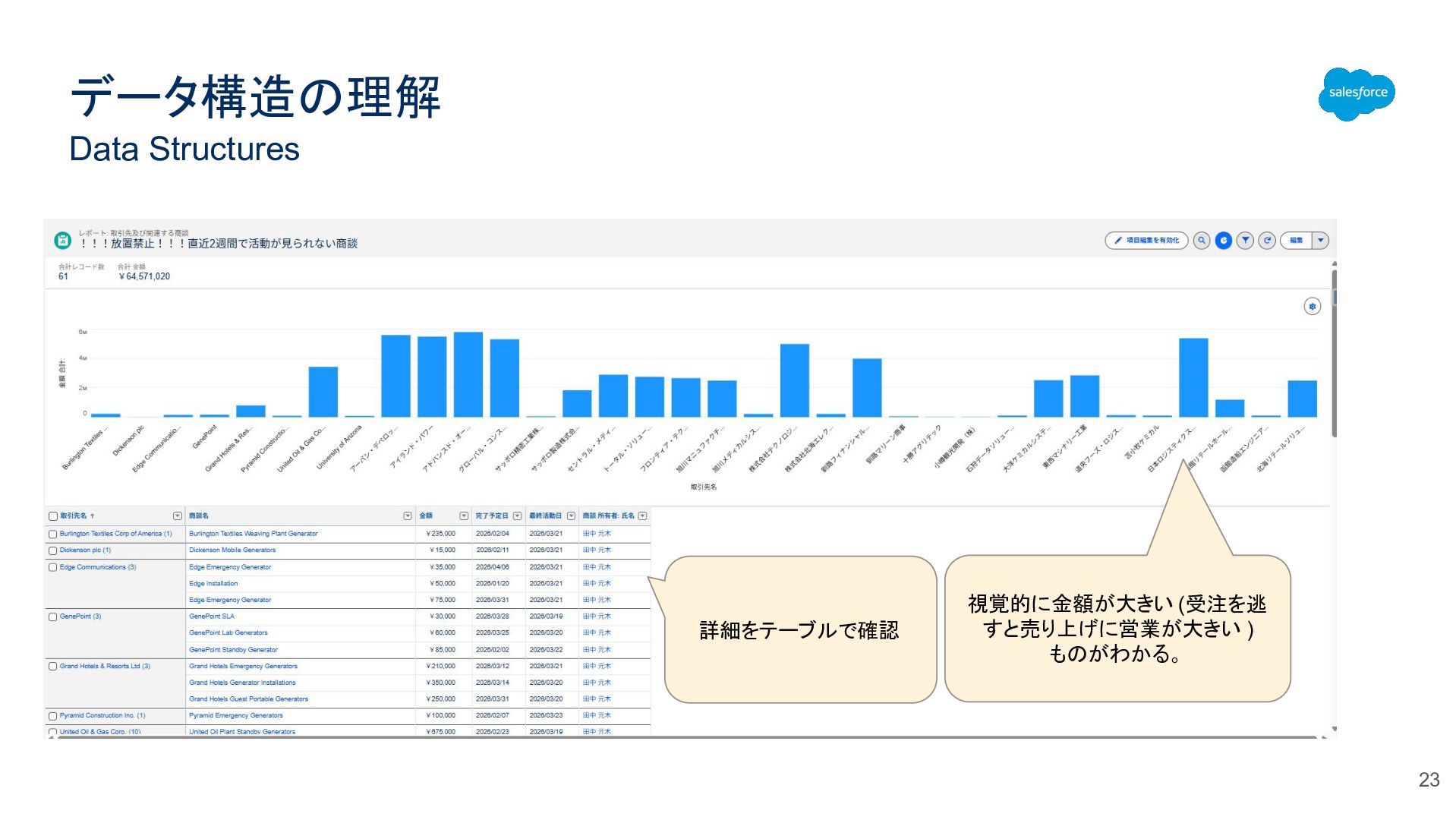
Task: Open chart settings gear icon
Action: point(1312,306)
